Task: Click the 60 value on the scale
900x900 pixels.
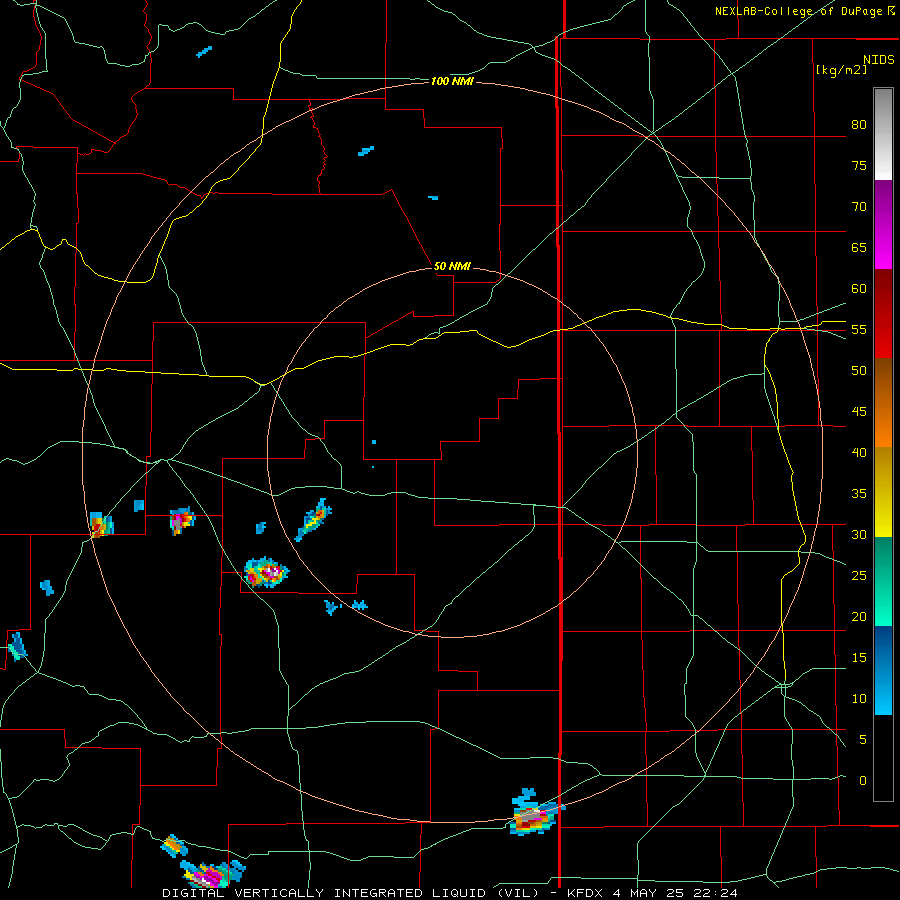Action: [859, 289]
